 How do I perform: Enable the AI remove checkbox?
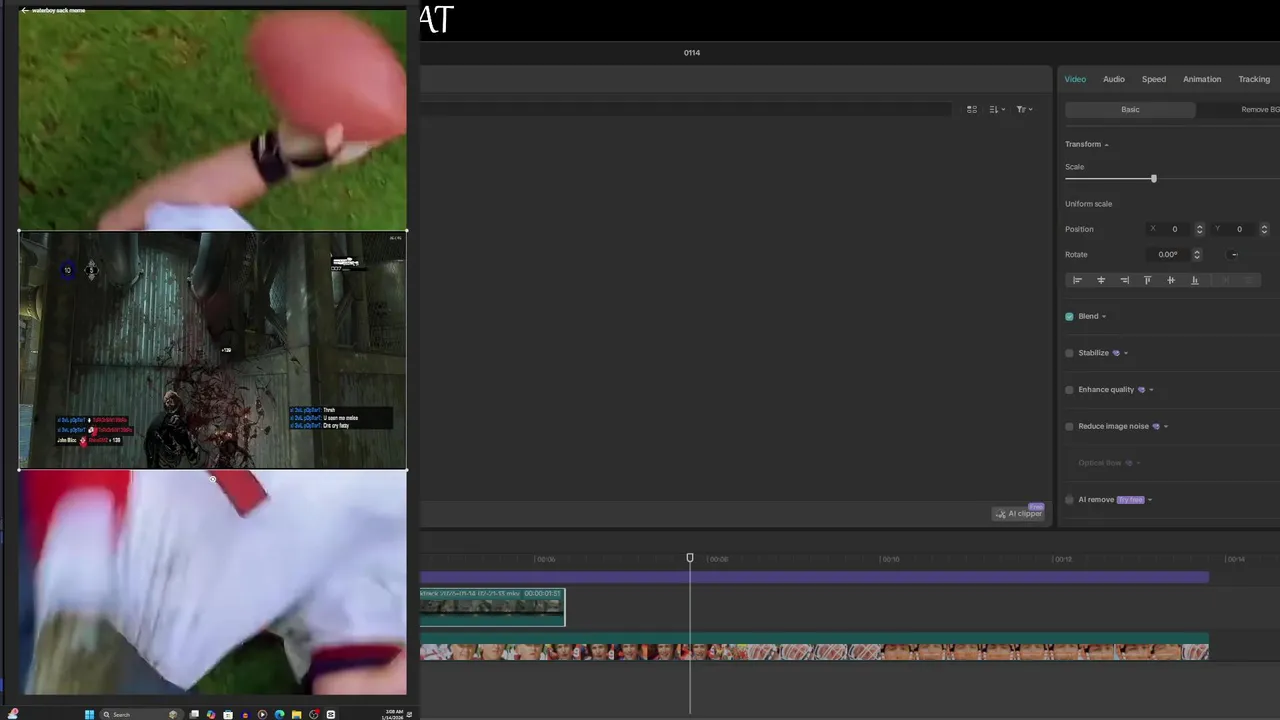(x=1069, y=500)
